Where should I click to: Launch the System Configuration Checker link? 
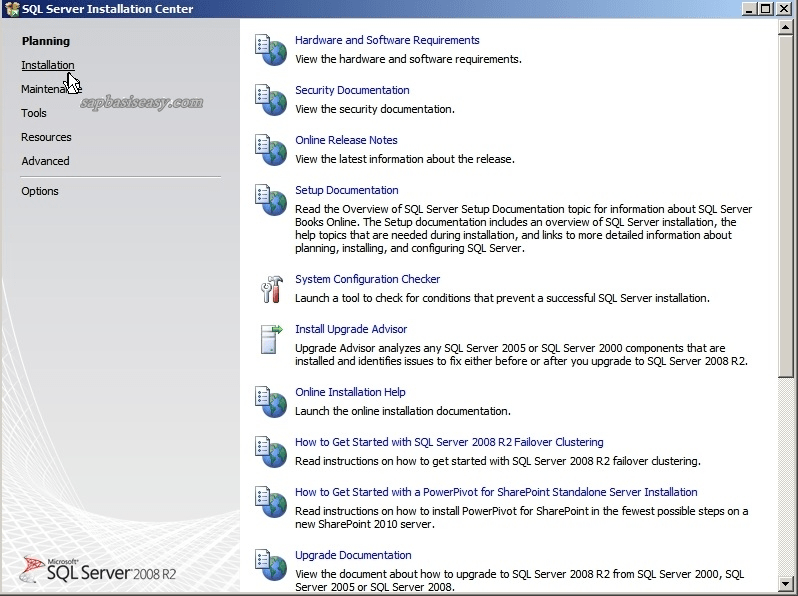367,279
